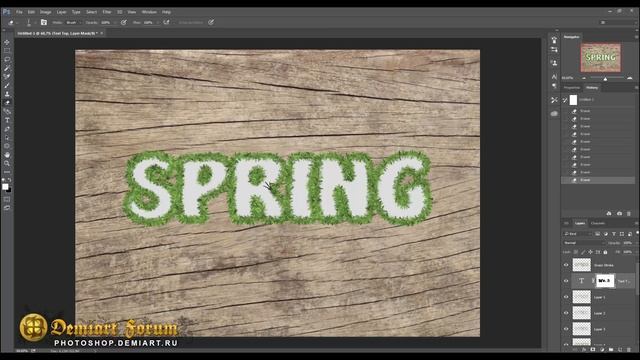This screenshot has height=360, width=640.
Task: Select the Rectangular Marquee tool
Action: (x=7, y=51)
